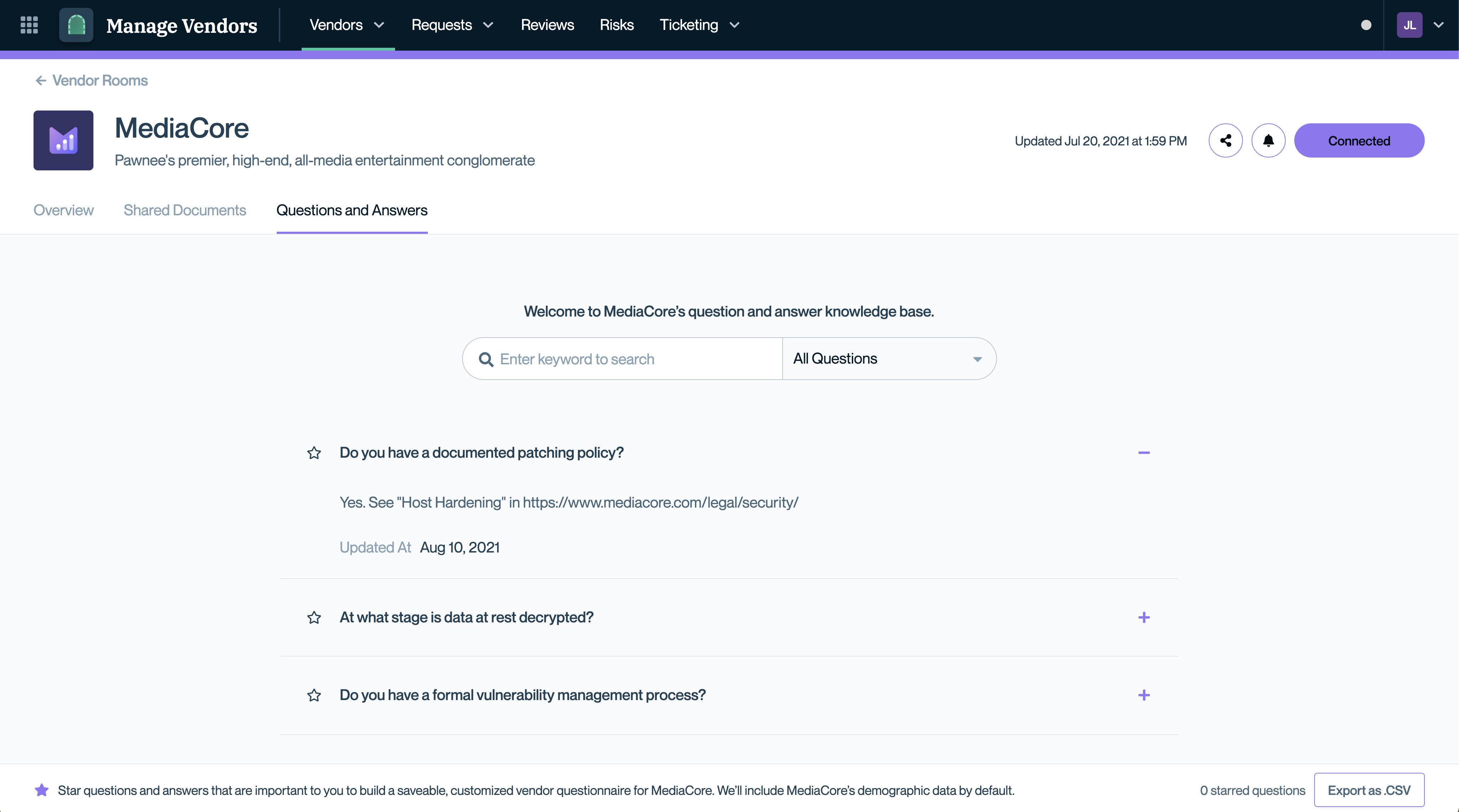Collapse the patching policy answer
Image resolution: width=1459 pixels, height=812 pixels.
point(1143,452)
